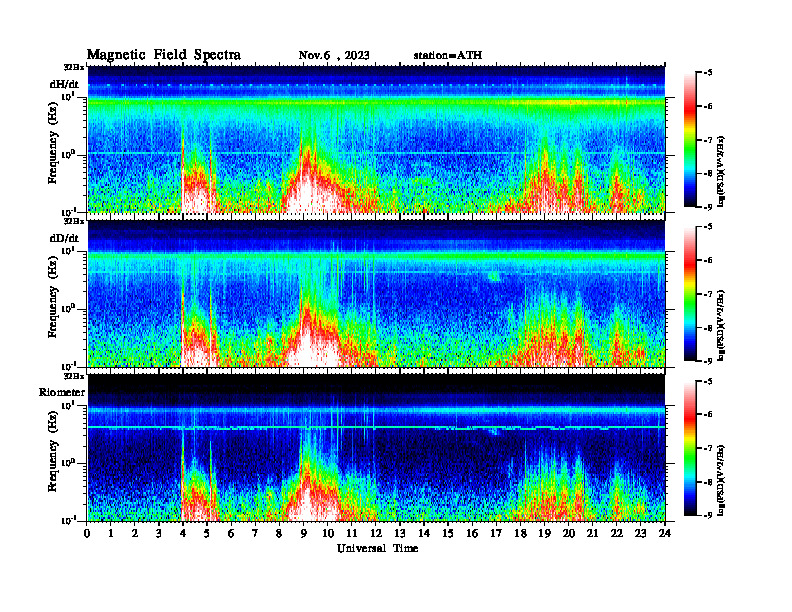This screenshot has height=612, width=792.
Task: Select the "Nov.6 , 2023" date label
Action: coord(334,56)
